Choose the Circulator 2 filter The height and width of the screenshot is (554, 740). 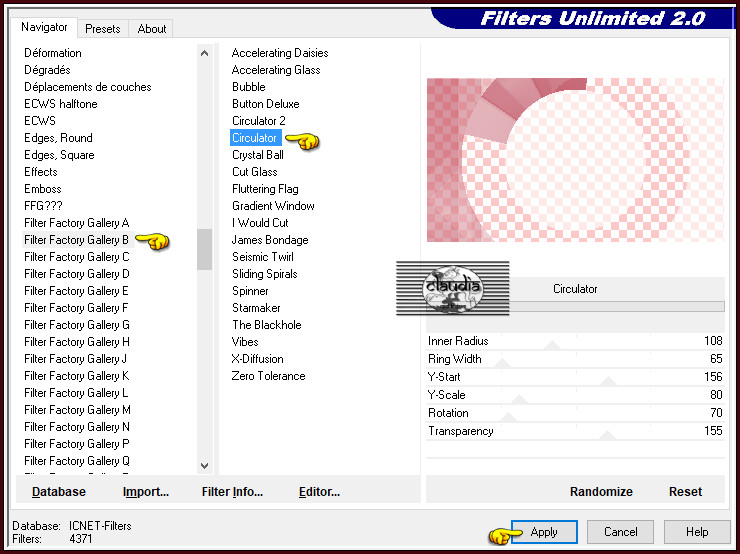(259, 121)
